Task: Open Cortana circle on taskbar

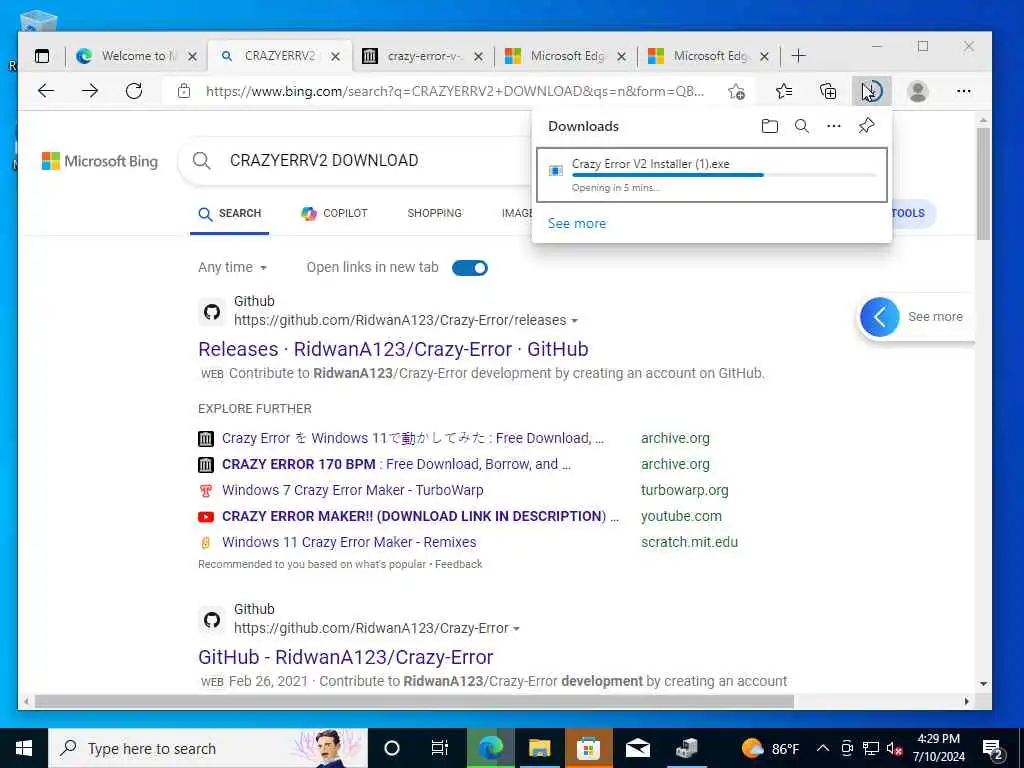Action: point(392,748)
